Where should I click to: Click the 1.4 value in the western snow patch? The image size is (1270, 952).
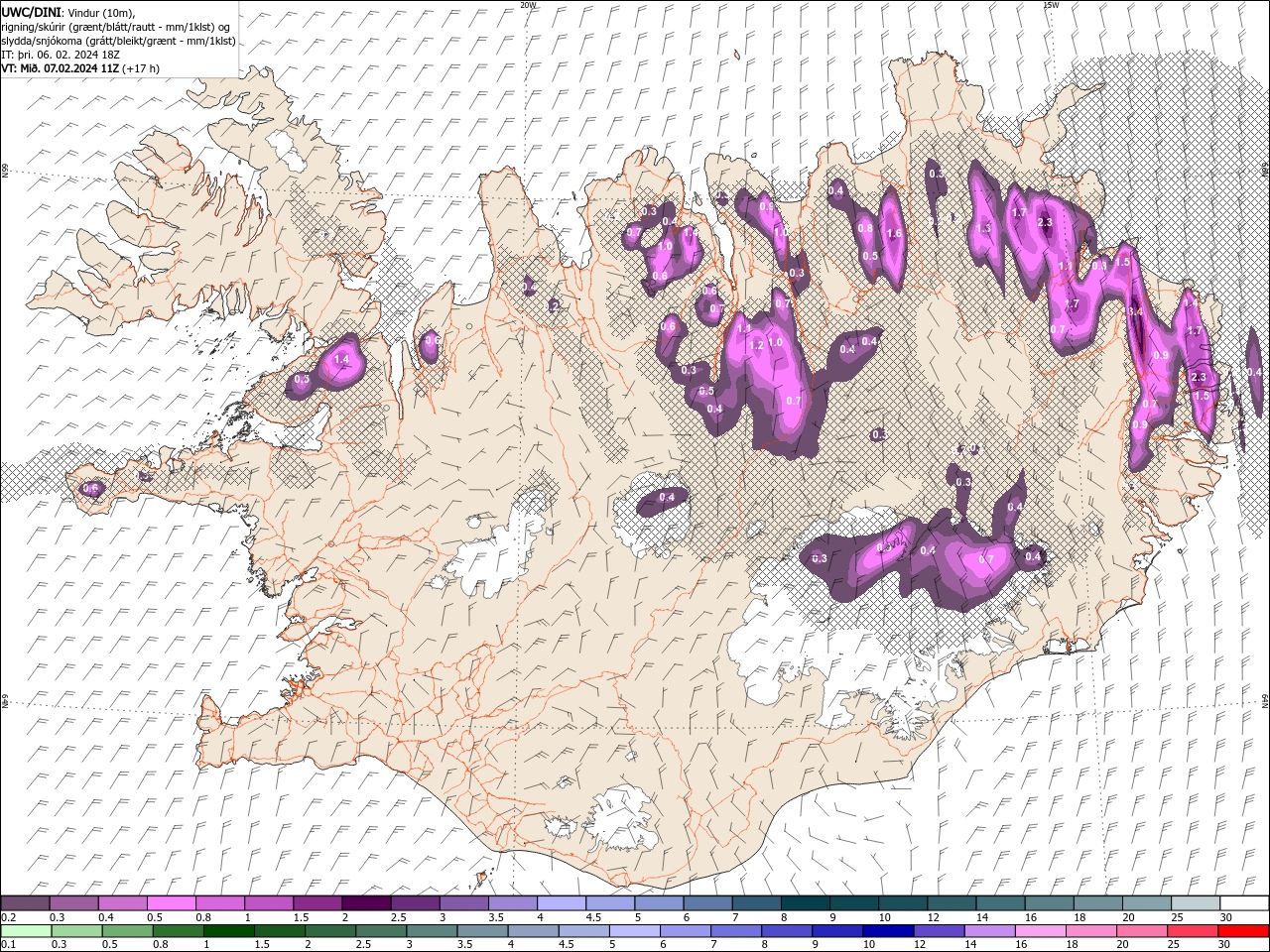click(x=342, y=360)
